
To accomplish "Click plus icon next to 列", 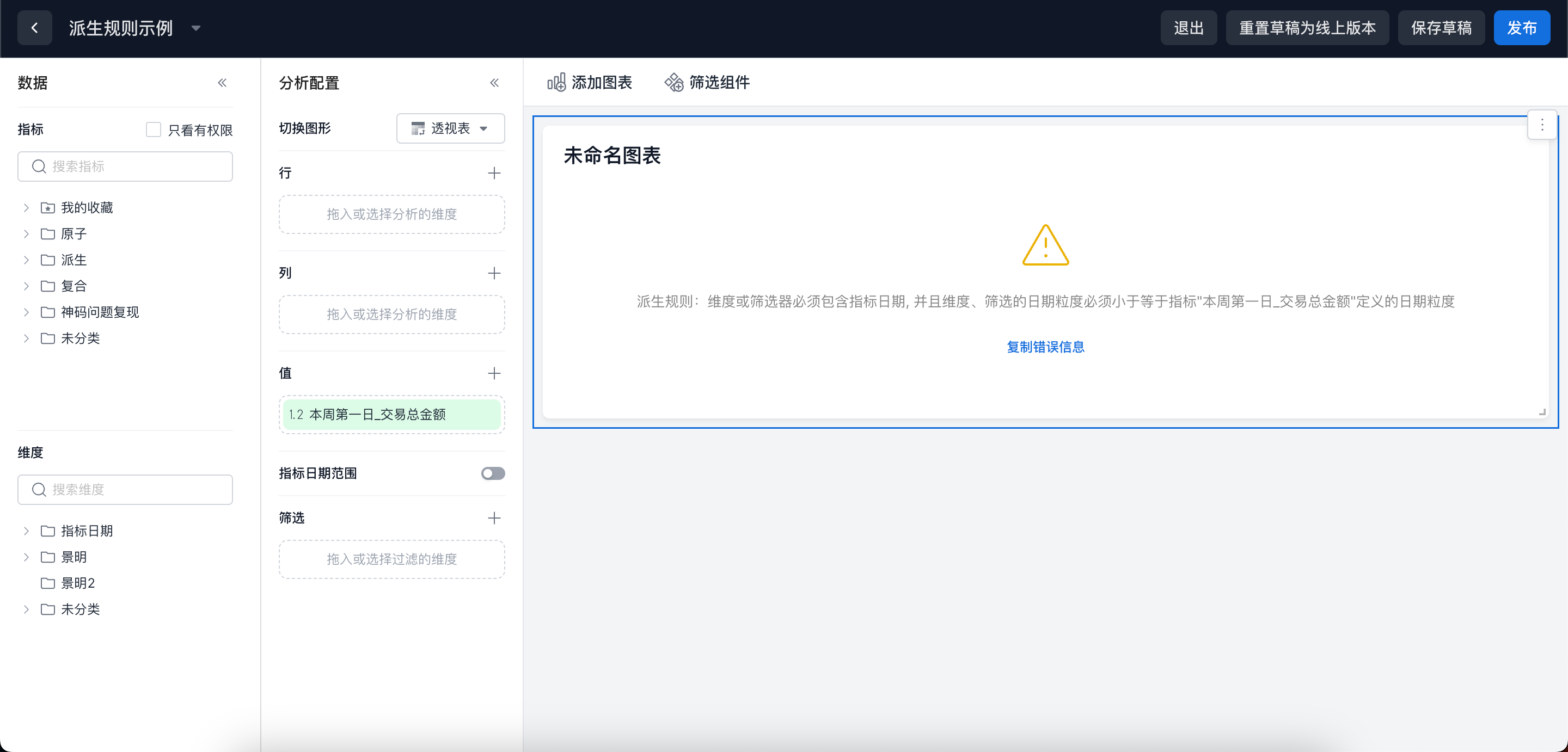I will point(494,273).
